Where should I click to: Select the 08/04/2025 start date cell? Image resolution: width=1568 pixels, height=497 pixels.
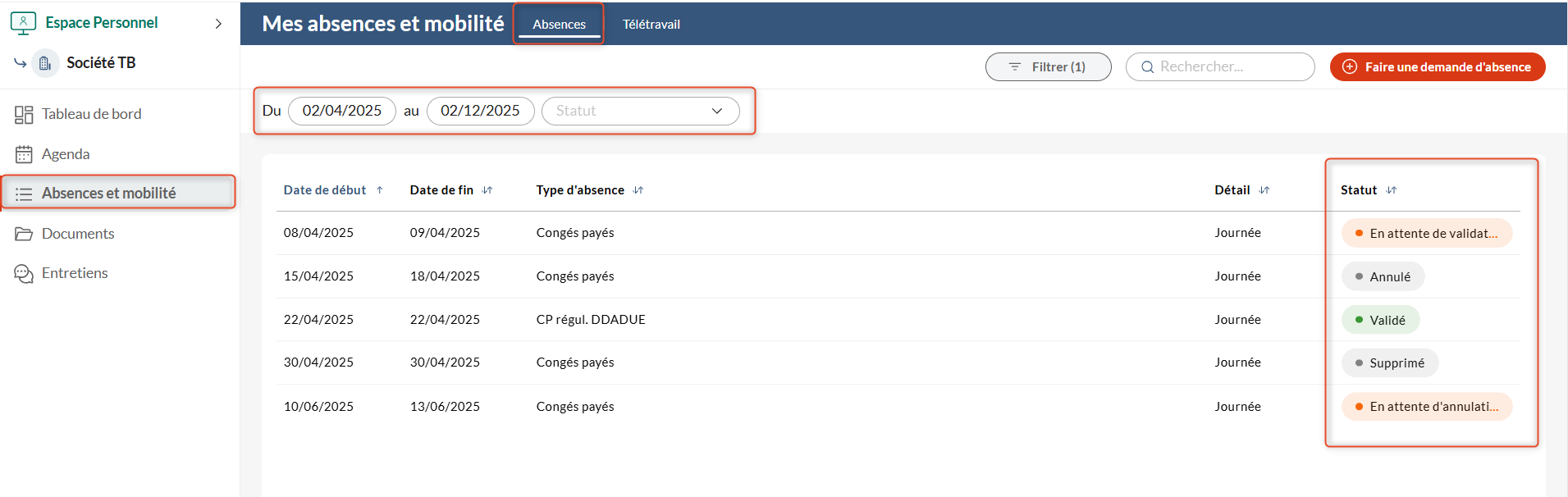click(318, 233)
